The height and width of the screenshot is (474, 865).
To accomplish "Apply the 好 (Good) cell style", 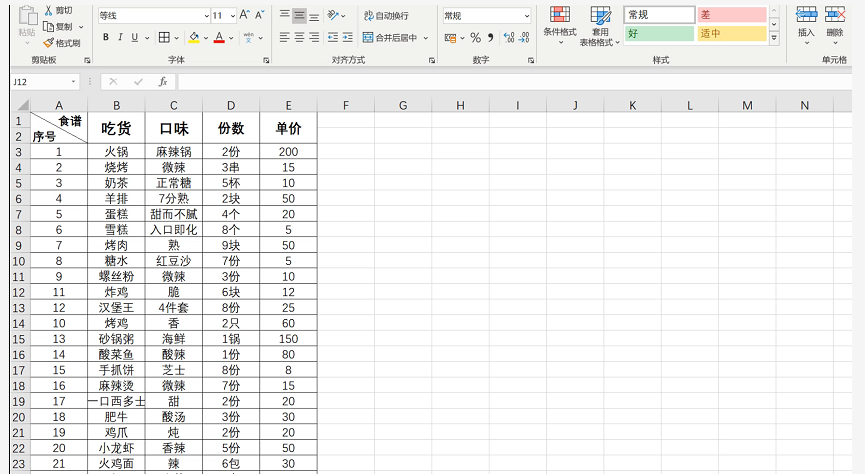I will point(659,33).
